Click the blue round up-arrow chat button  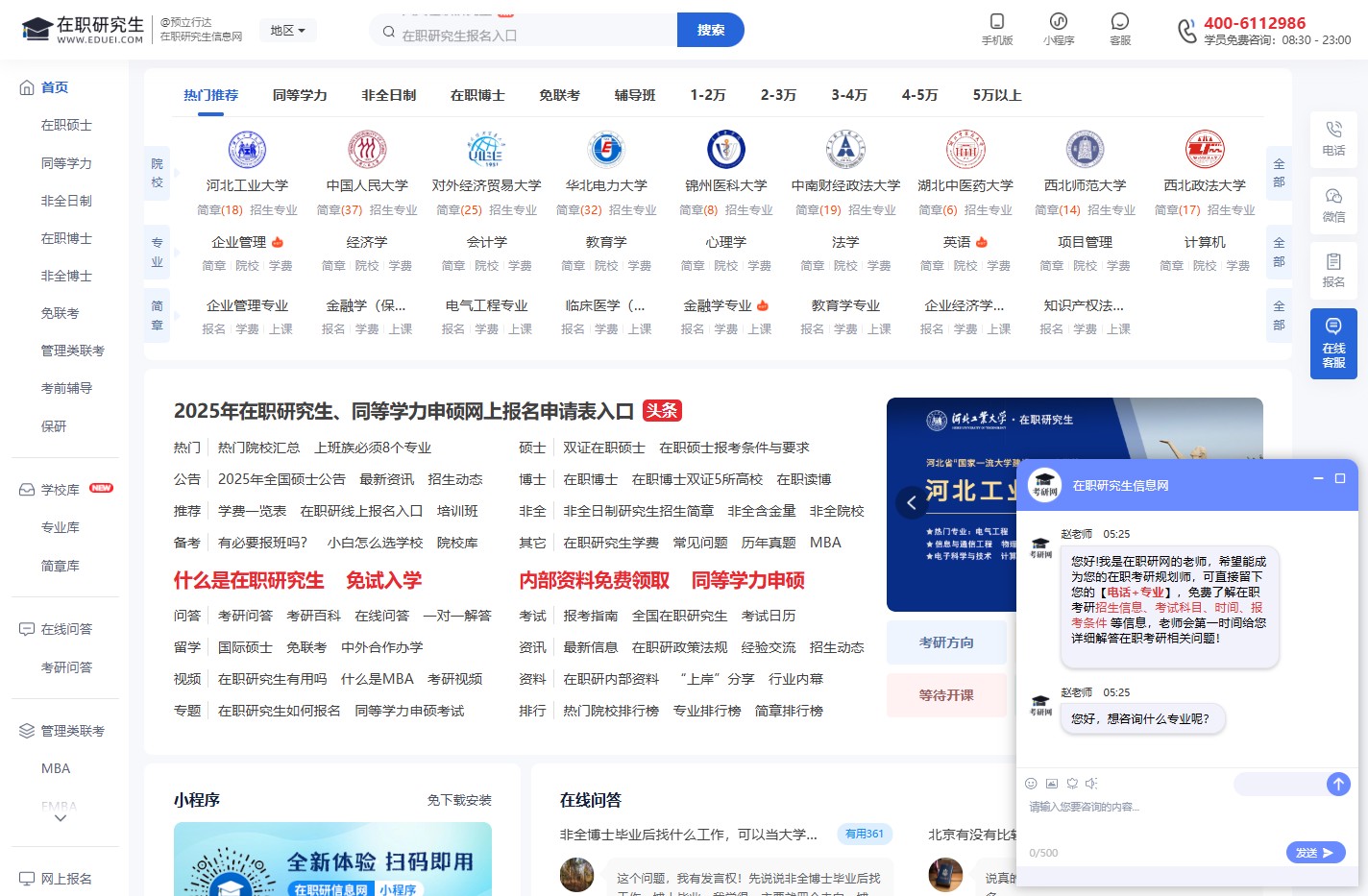coord(1338,784)
